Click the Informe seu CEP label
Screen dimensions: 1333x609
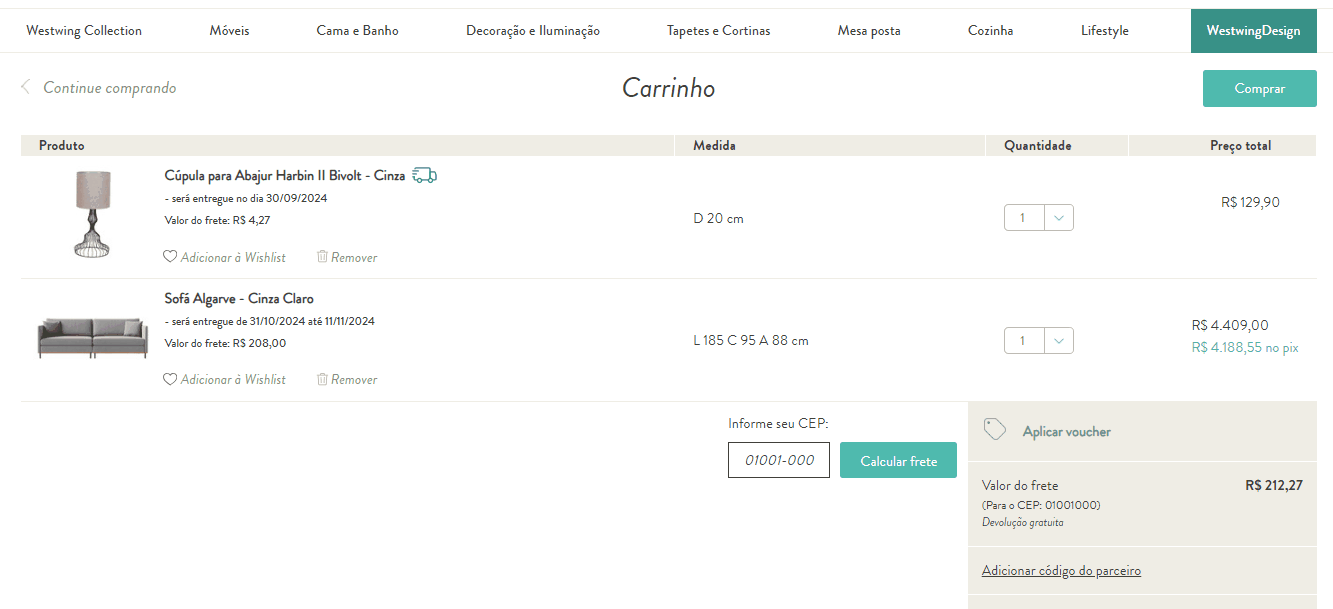click(779, 423)
